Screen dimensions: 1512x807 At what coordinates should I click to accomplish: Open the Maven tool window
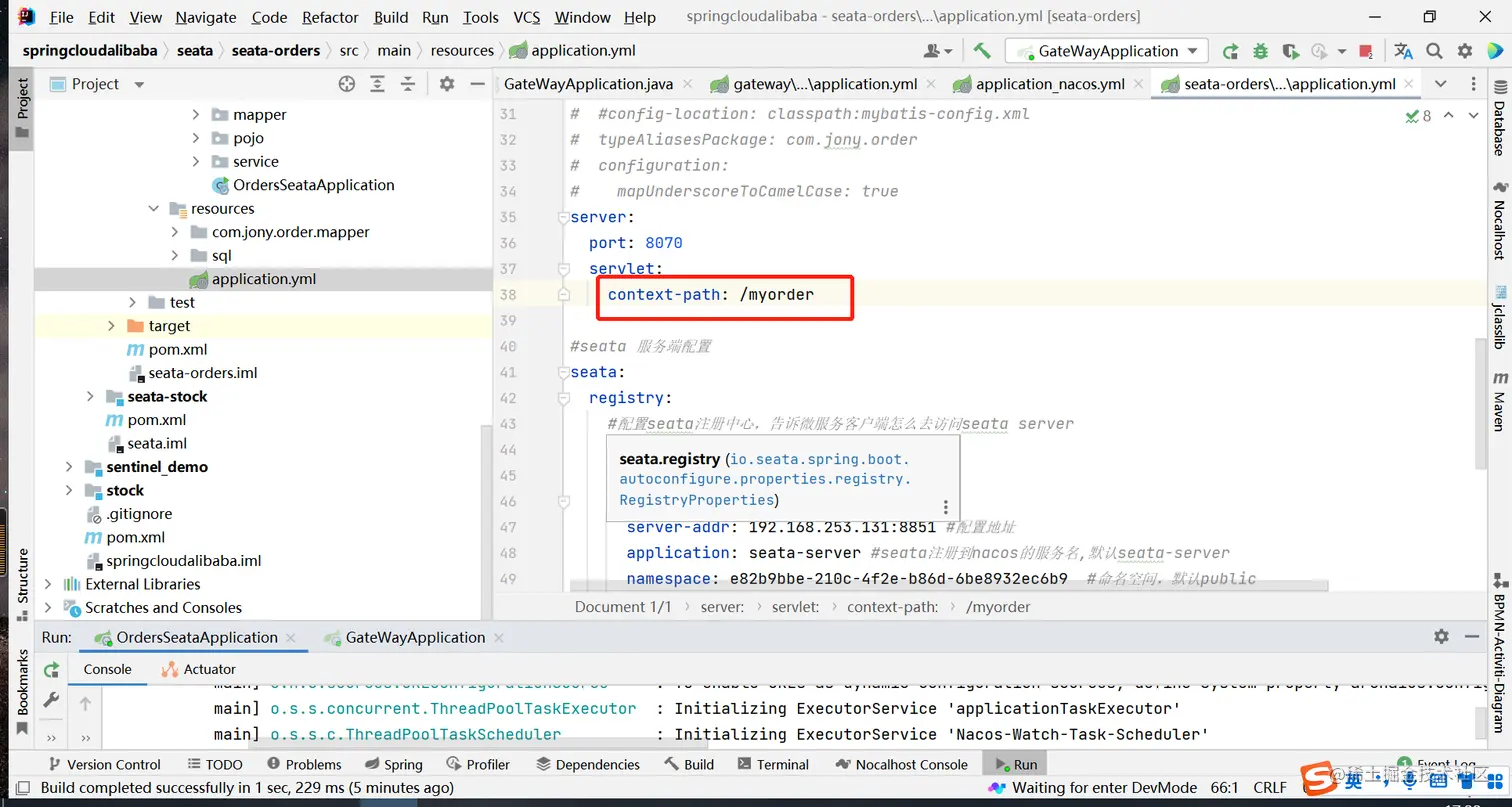pos(1499,401)
